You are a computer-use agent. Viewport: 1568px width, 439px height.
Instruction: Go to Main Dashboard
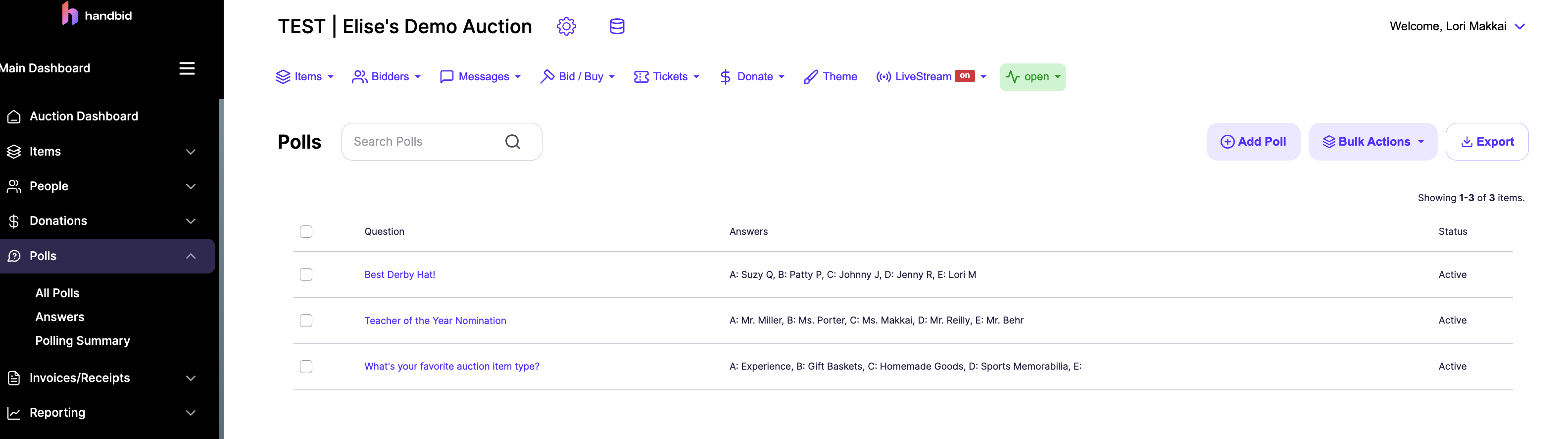coord(45,68)
